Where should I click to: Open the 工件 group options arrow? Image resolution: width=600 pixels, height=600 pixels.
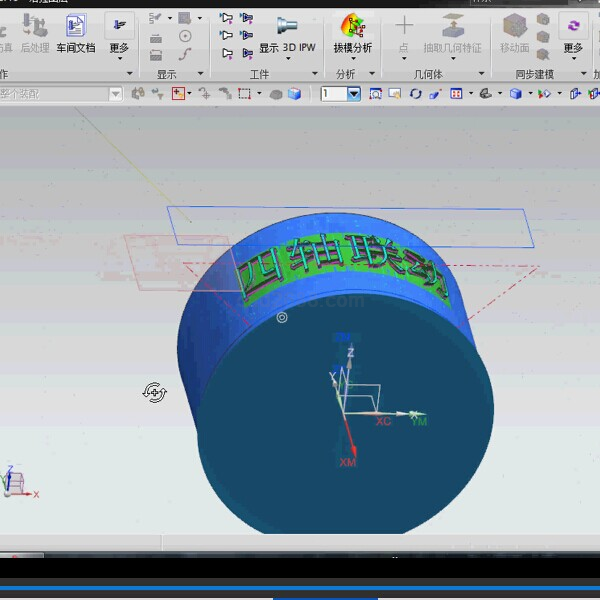click(x=313, y=74)
